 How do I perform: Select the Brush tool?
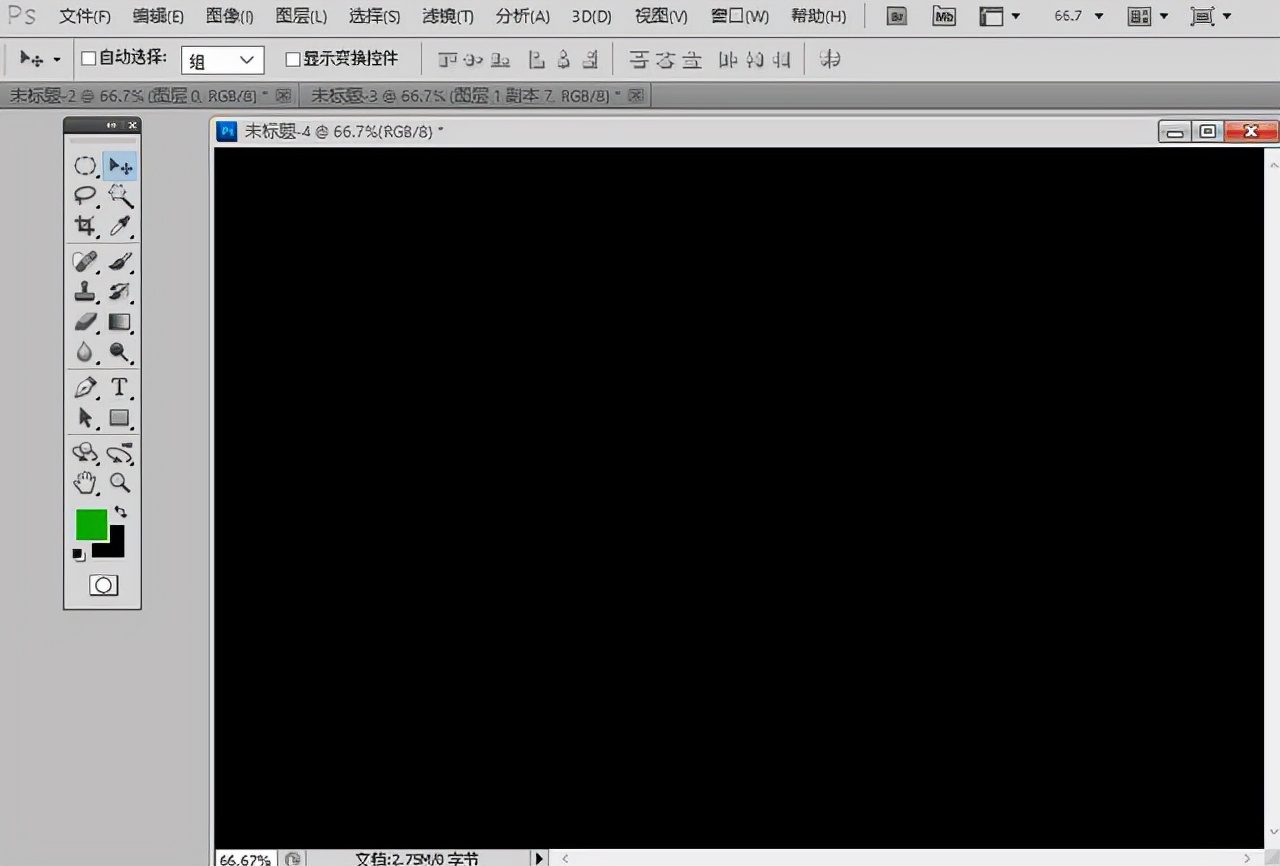coord(120,261)
